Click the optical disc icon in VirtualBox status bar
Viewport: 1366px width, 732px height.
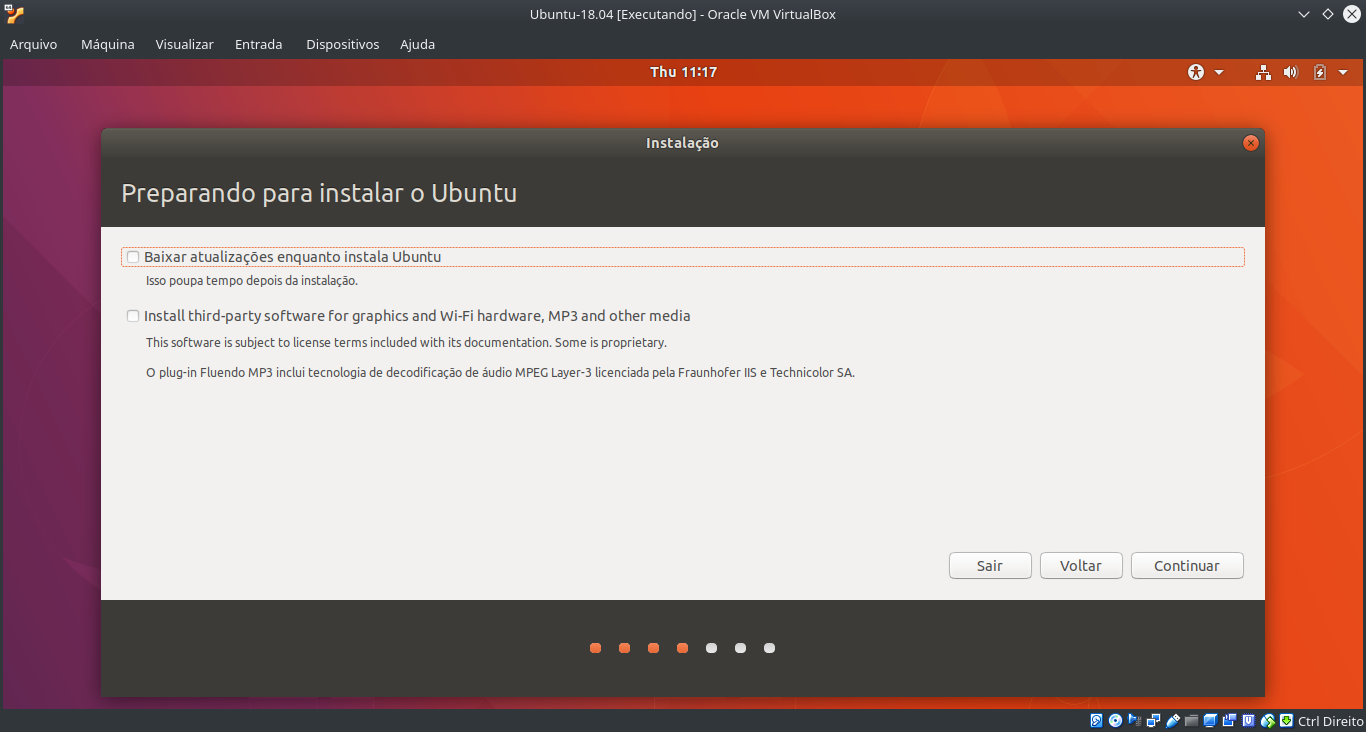click(x=1116, y=720)
